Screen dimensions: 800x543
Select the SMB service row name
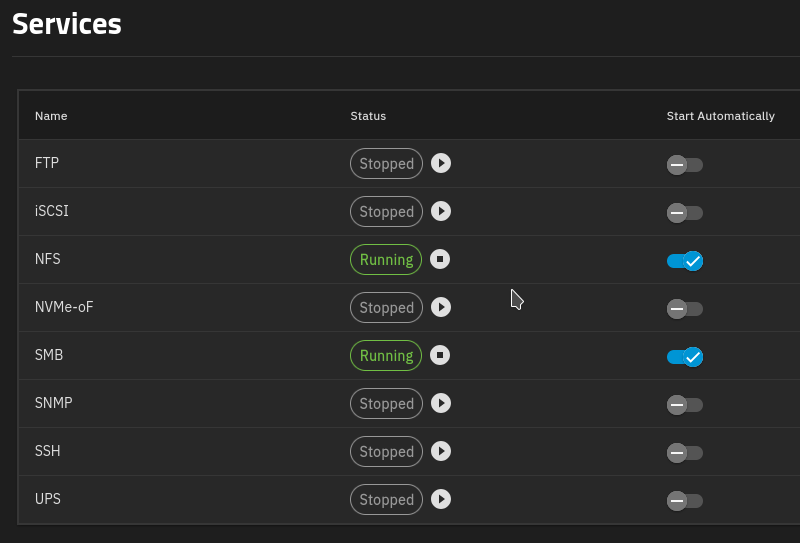[49, 355]
